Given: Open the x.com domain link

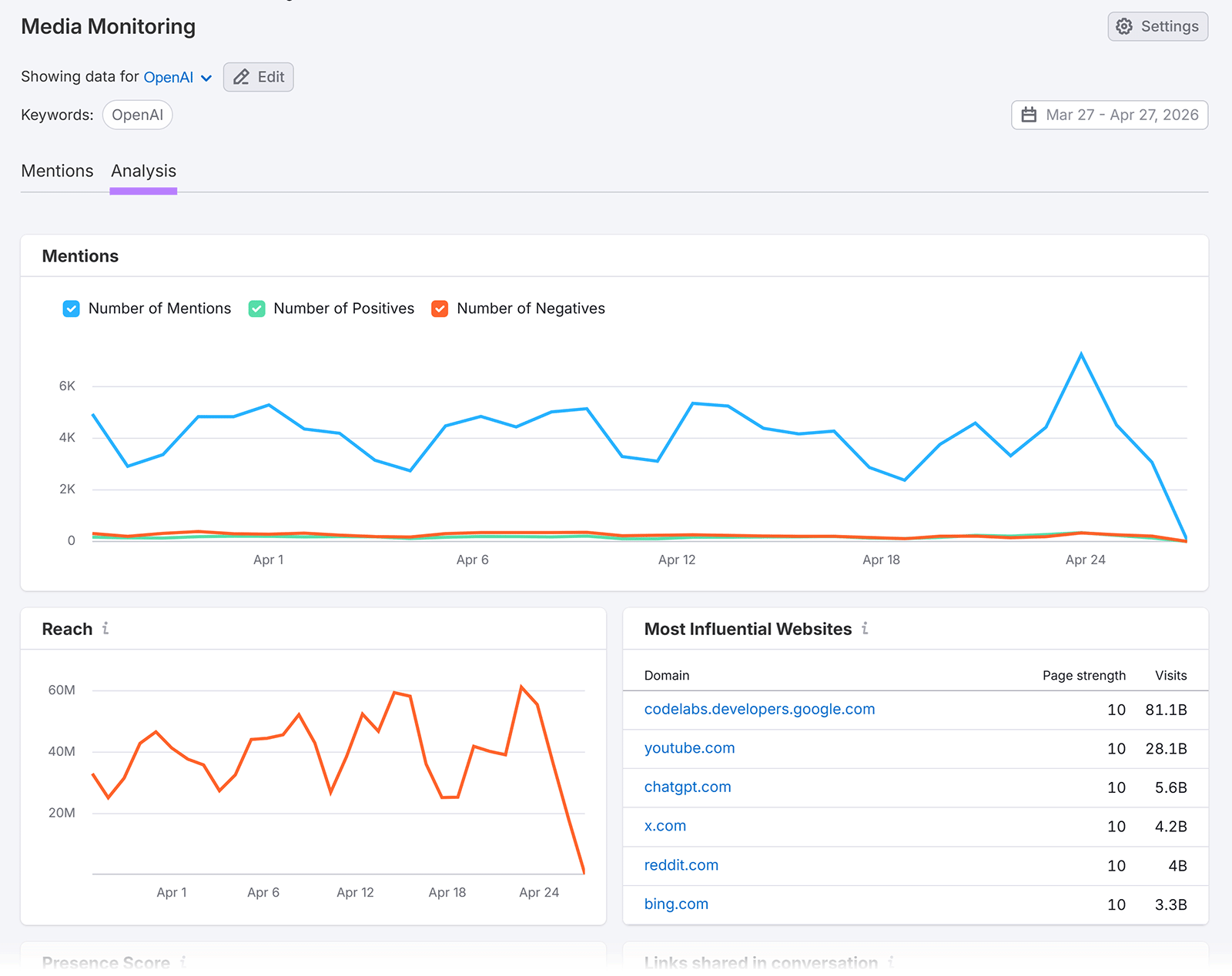Looking at the screenshot, I should [x=665, y=826].
